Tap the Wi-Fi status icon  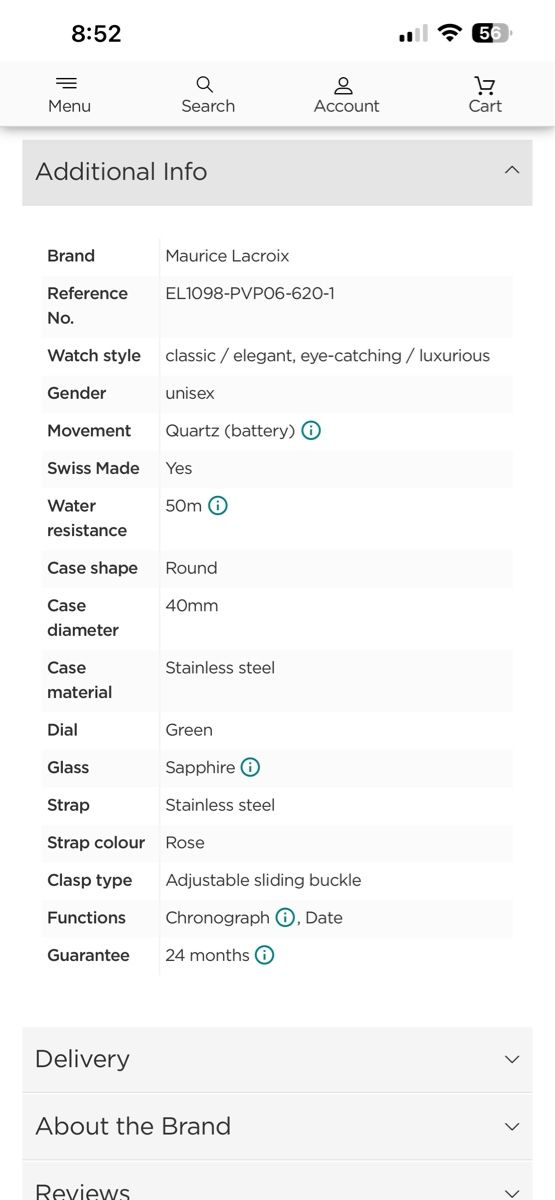pyautogui.click(x=450, y=33)
